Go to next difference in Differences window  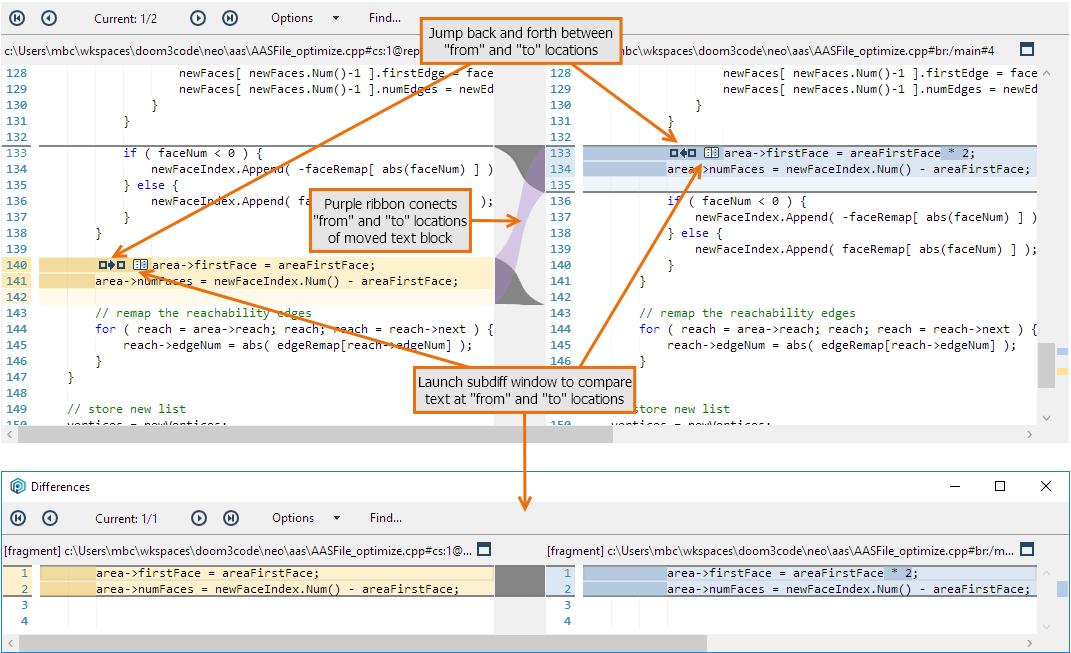point(199,518)
